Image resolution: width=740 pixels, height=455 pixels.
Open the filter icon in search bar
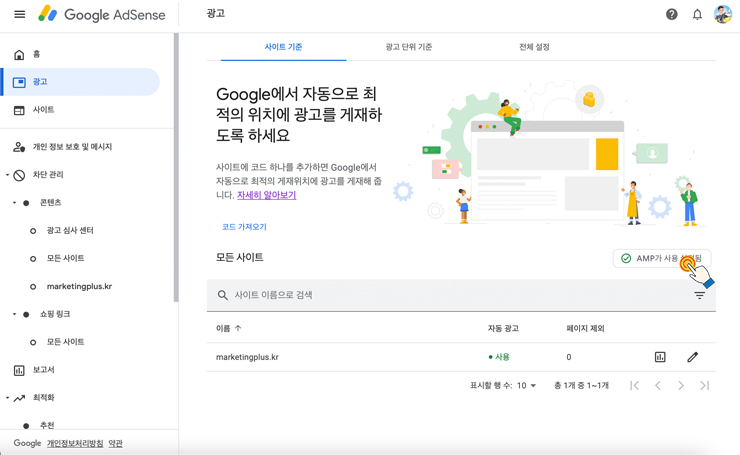pos(699,295)
